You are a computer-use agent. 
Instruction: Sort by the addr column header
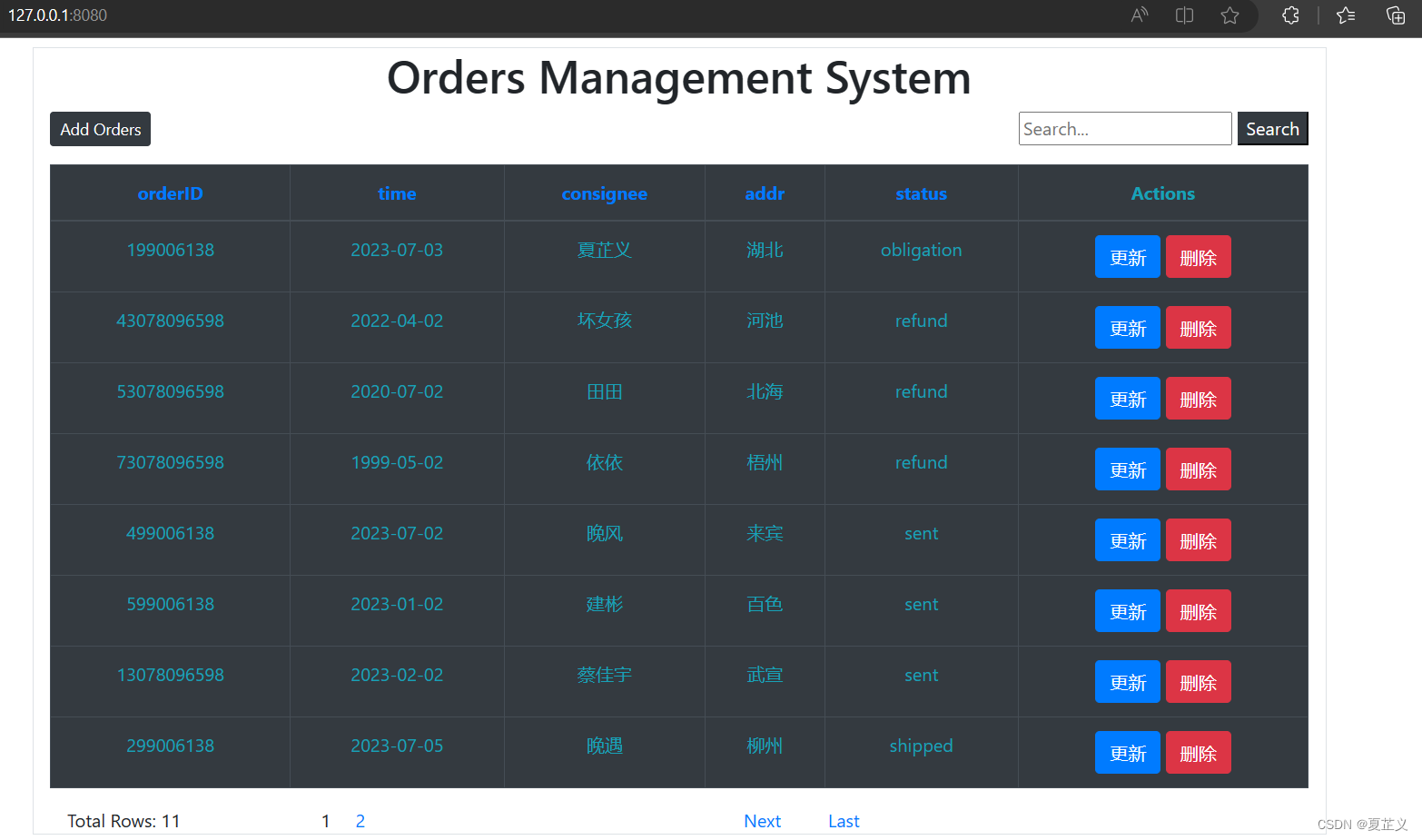[x=765, y=193]
